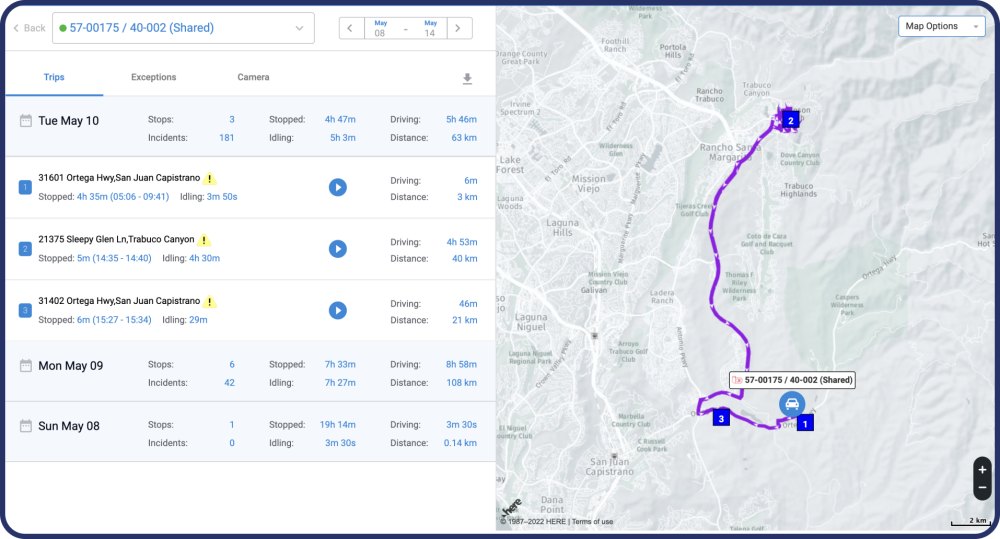Switch to the Exceptions tab
Viewport: 1000px width, 539px height.
click(154, 77)
